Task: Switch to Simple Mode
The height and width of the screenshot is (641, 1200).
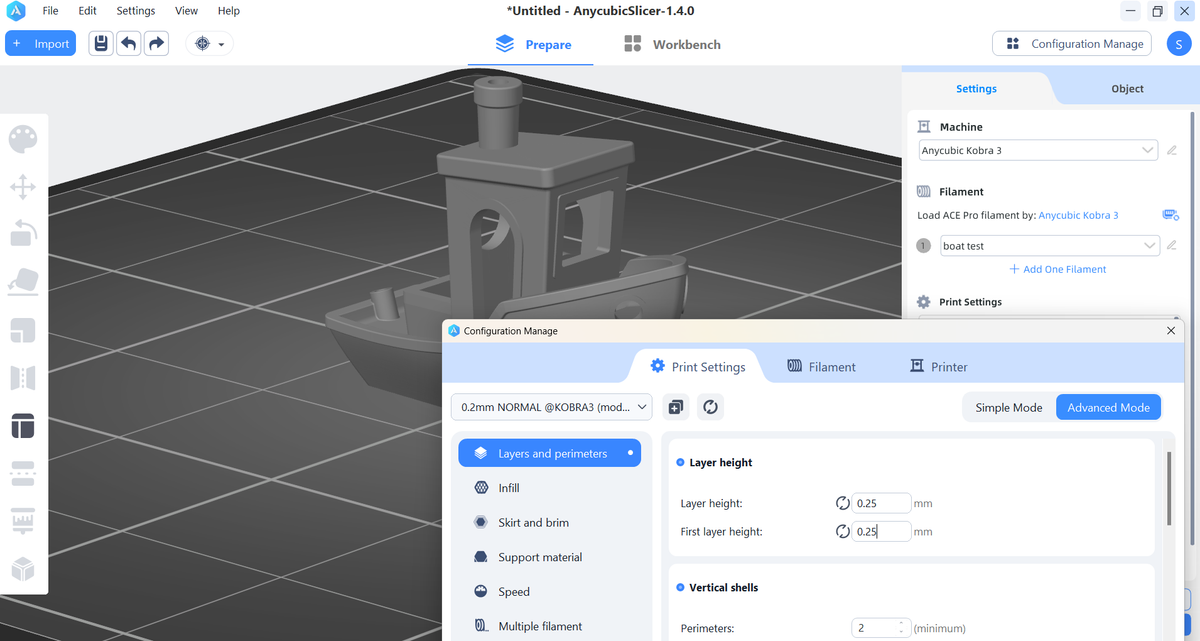Action: coord(1008,407)
